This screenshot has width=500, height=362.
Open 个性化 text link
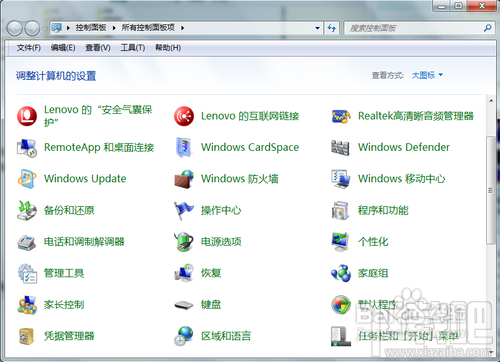373,242
